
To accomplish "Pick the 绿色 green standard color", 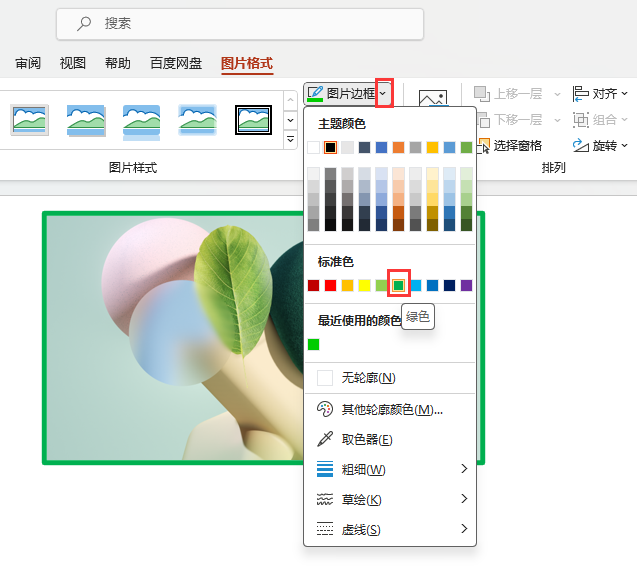I will [399, 286].
